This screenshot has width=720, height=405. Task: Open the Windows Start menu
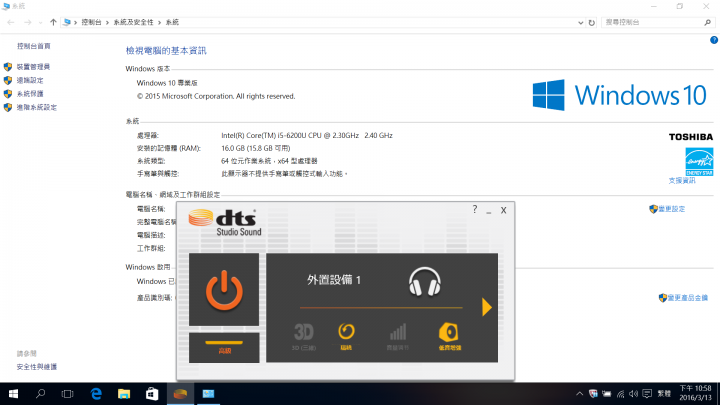point(13,394)
